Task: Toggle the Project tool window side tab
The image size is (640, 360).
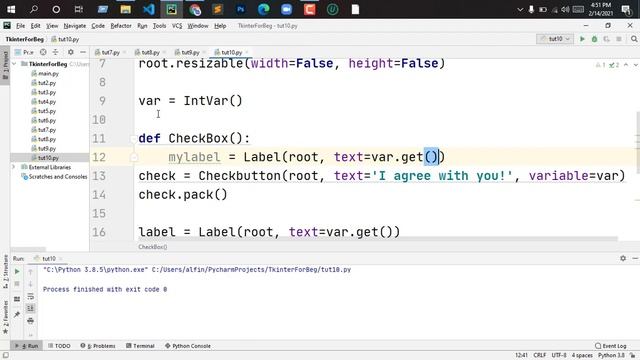Action: pyautogui.click(x=5, y=65)
